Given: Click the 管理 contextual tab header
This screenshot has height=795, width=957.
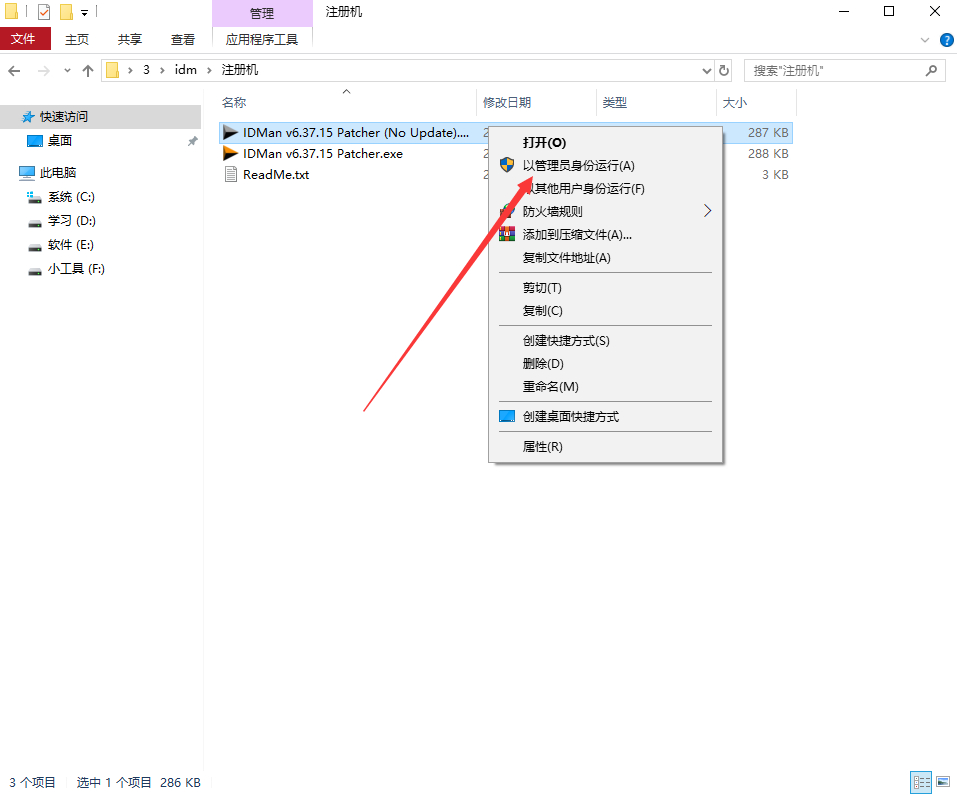Looking at the screenshot, I should click(262, 13).
